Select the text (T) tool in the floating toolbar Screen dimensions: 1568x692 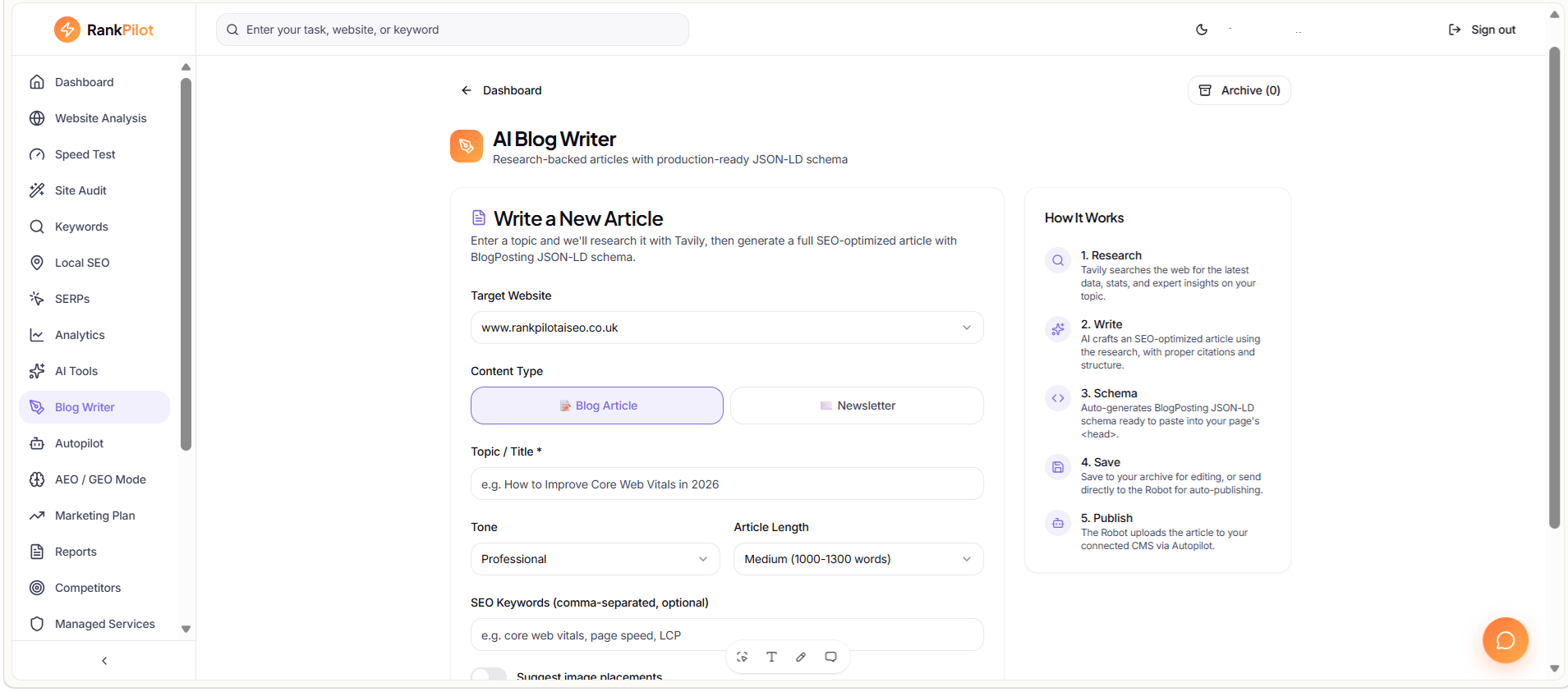(771, 657)
